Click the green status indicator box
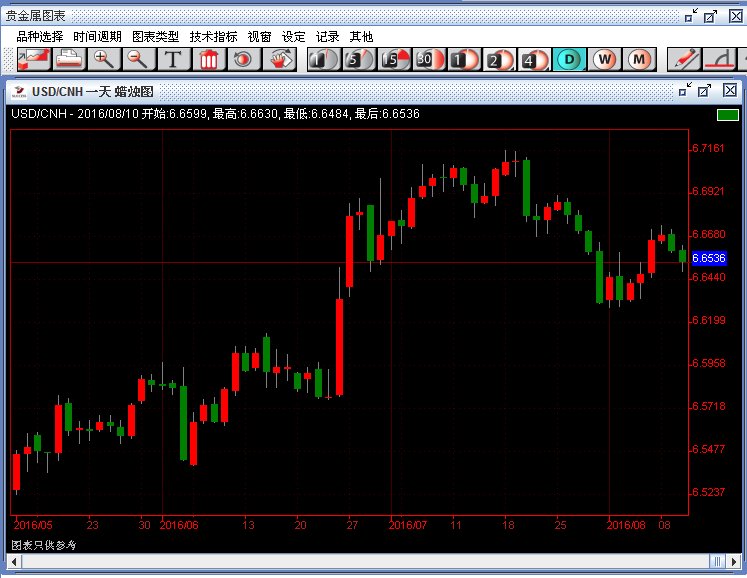This screenshot has height=578, width=747. coord(727,115)
